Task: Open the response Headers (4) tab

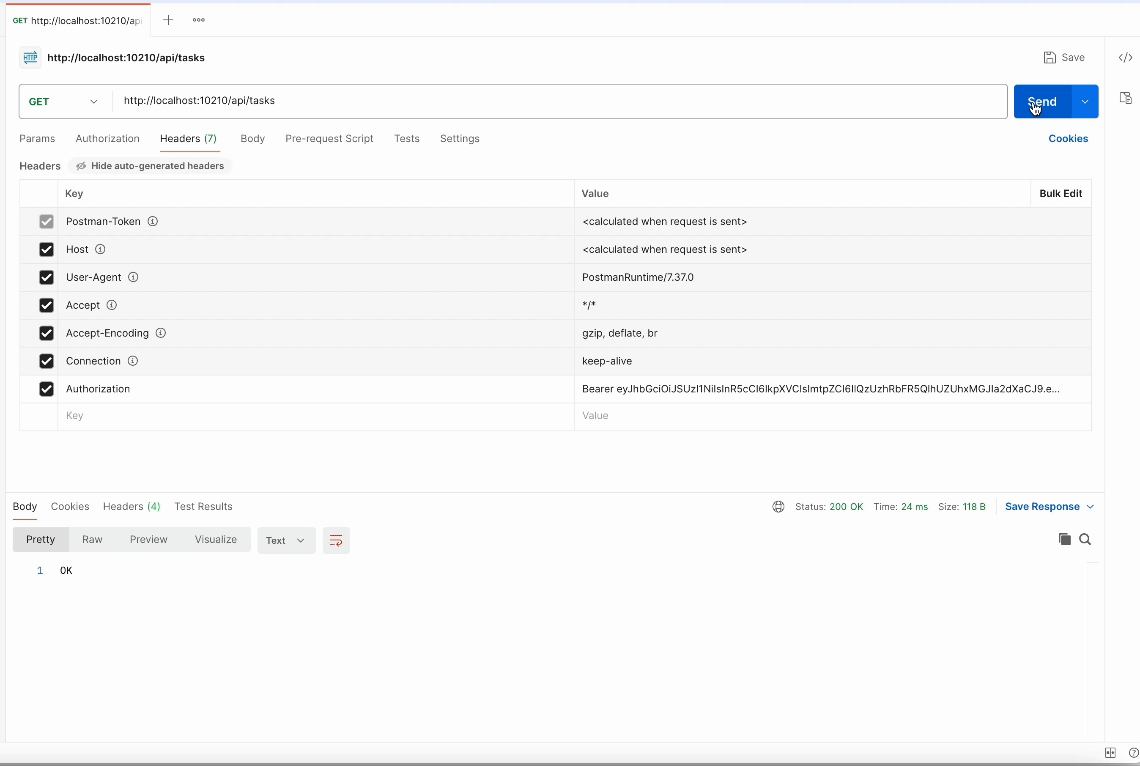Action: point(131,506)
